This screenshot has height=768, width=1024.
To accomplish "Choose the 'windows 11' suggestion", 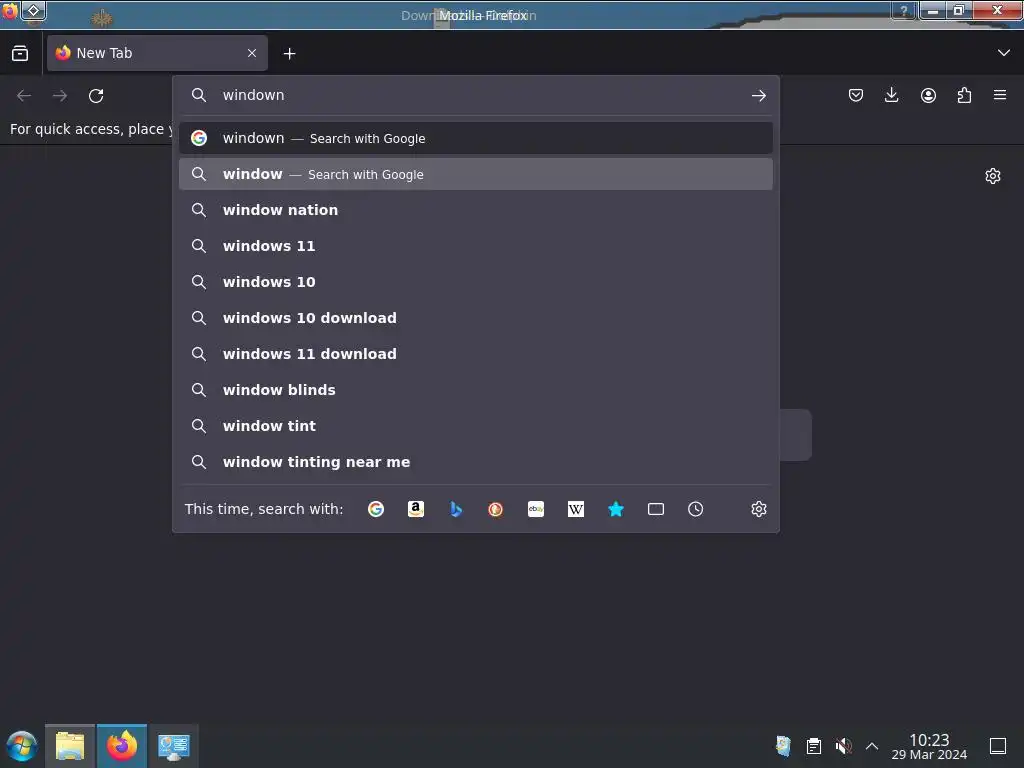I will pyautogui.click(x=475, y=246).
